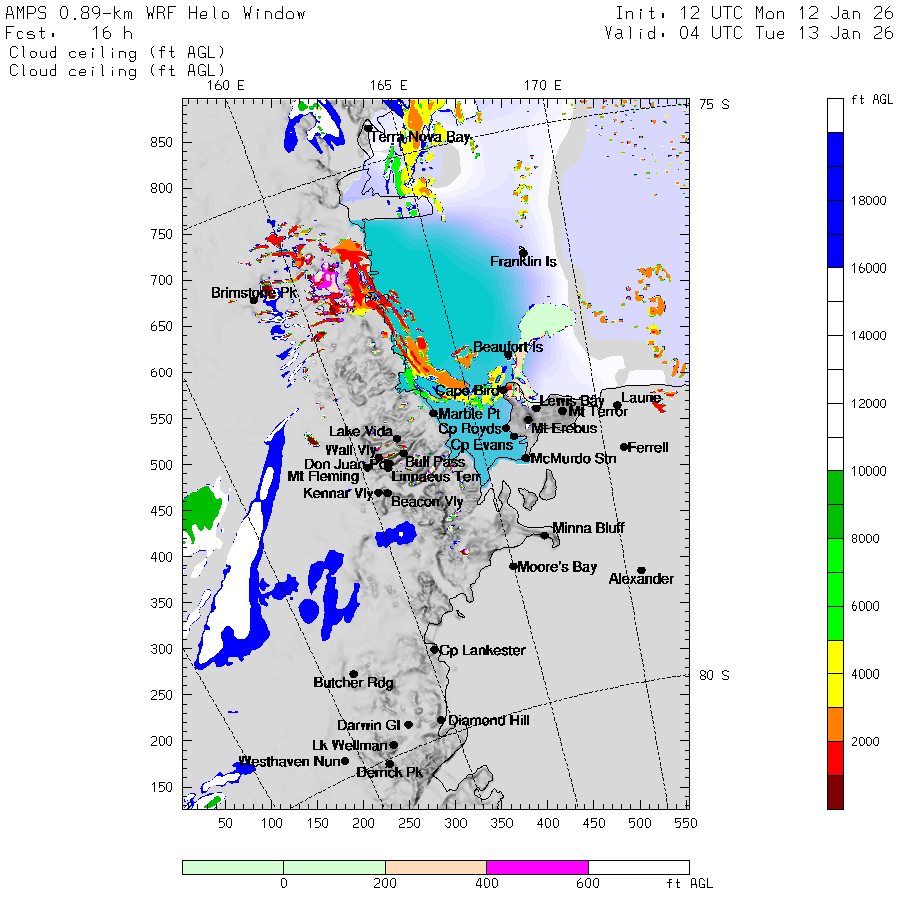Click the Ferrell station marker

(624, 447)
